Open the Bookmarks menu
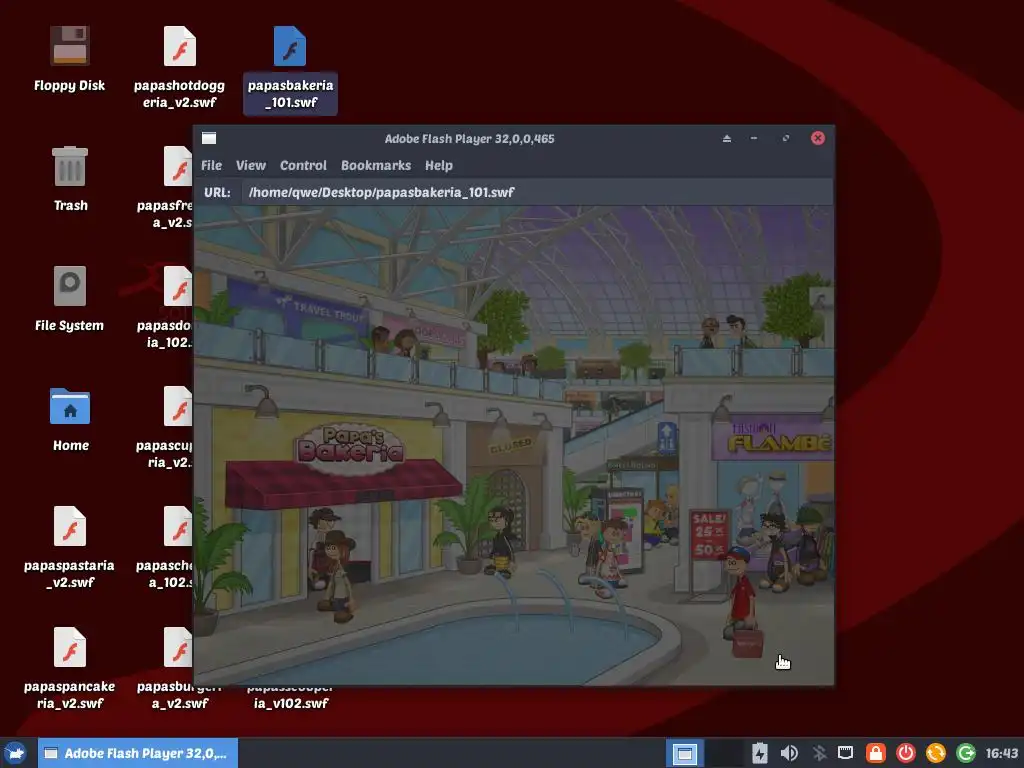 376,165
